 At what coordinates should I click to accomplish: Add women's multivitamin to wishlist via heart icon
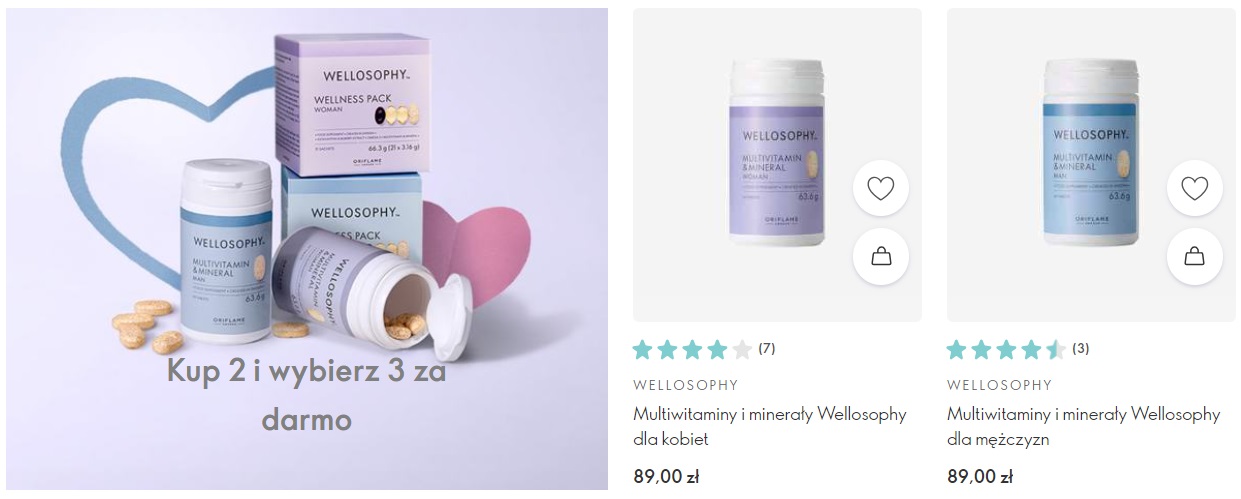point(880,188)
